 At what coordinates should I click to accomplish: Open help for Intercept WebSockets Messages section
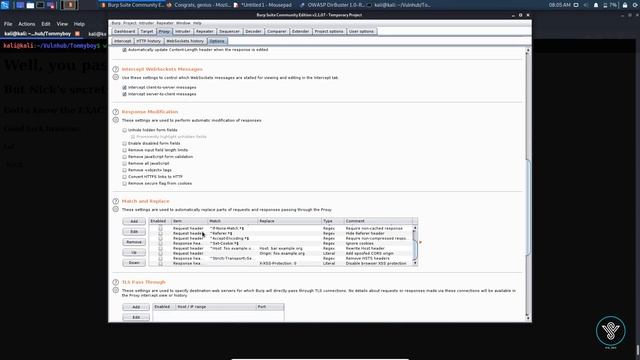(x=116, y=69)
